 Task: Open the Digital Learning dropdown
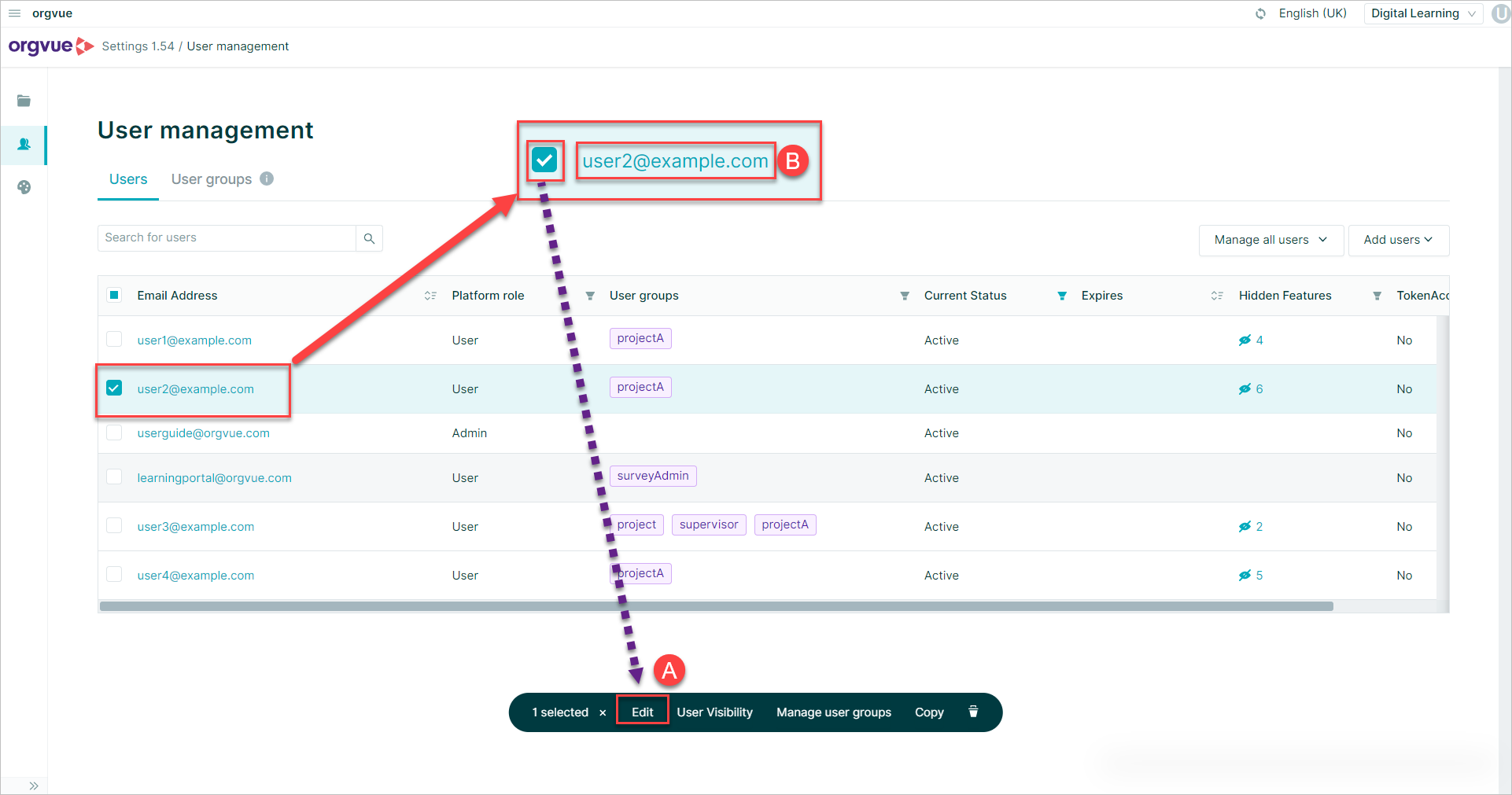tap(1423, 13)
